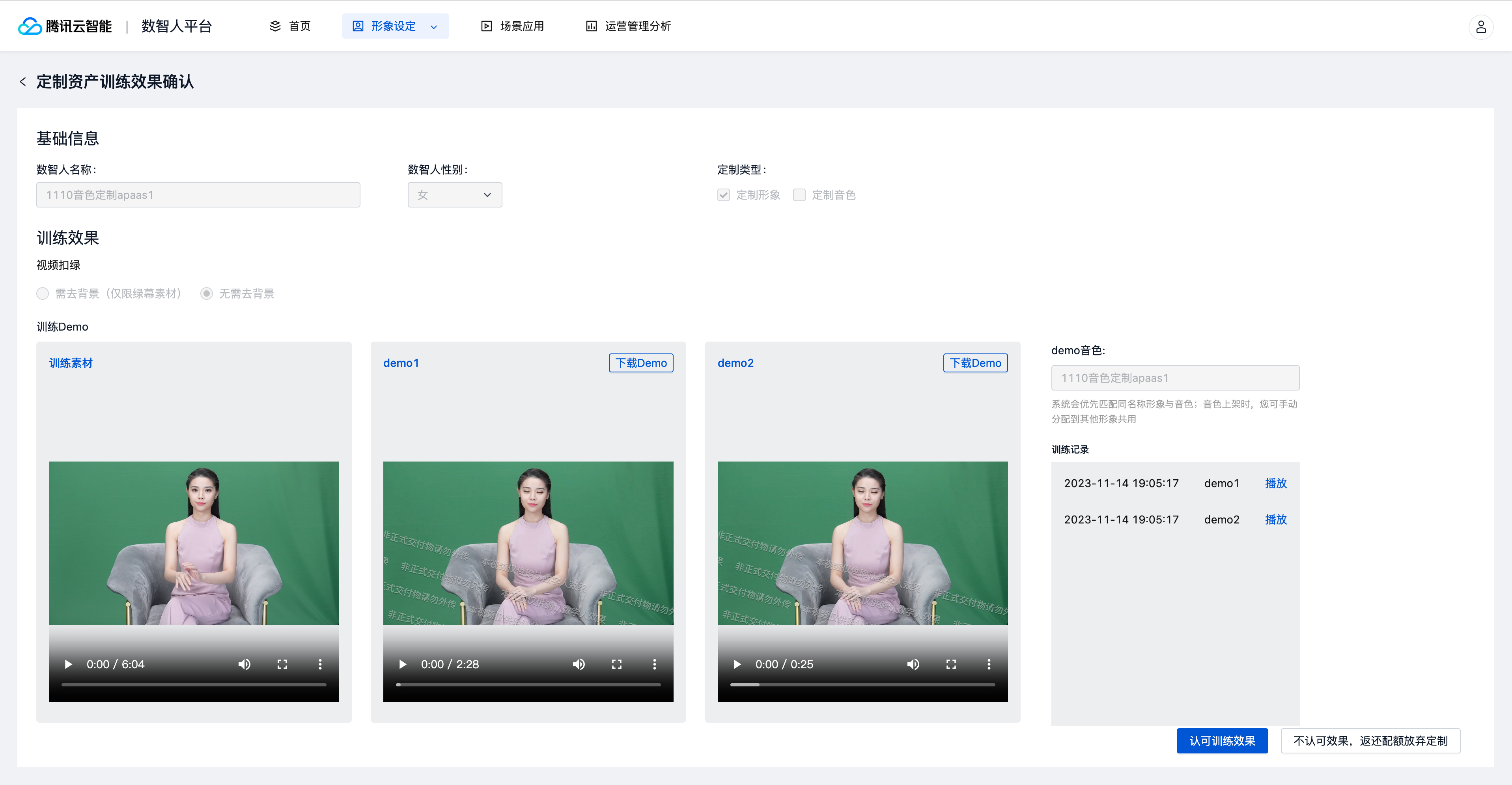1512x785 pixels.
Task: Click 播放 link for demo1 record
Action: [1275, 483]
